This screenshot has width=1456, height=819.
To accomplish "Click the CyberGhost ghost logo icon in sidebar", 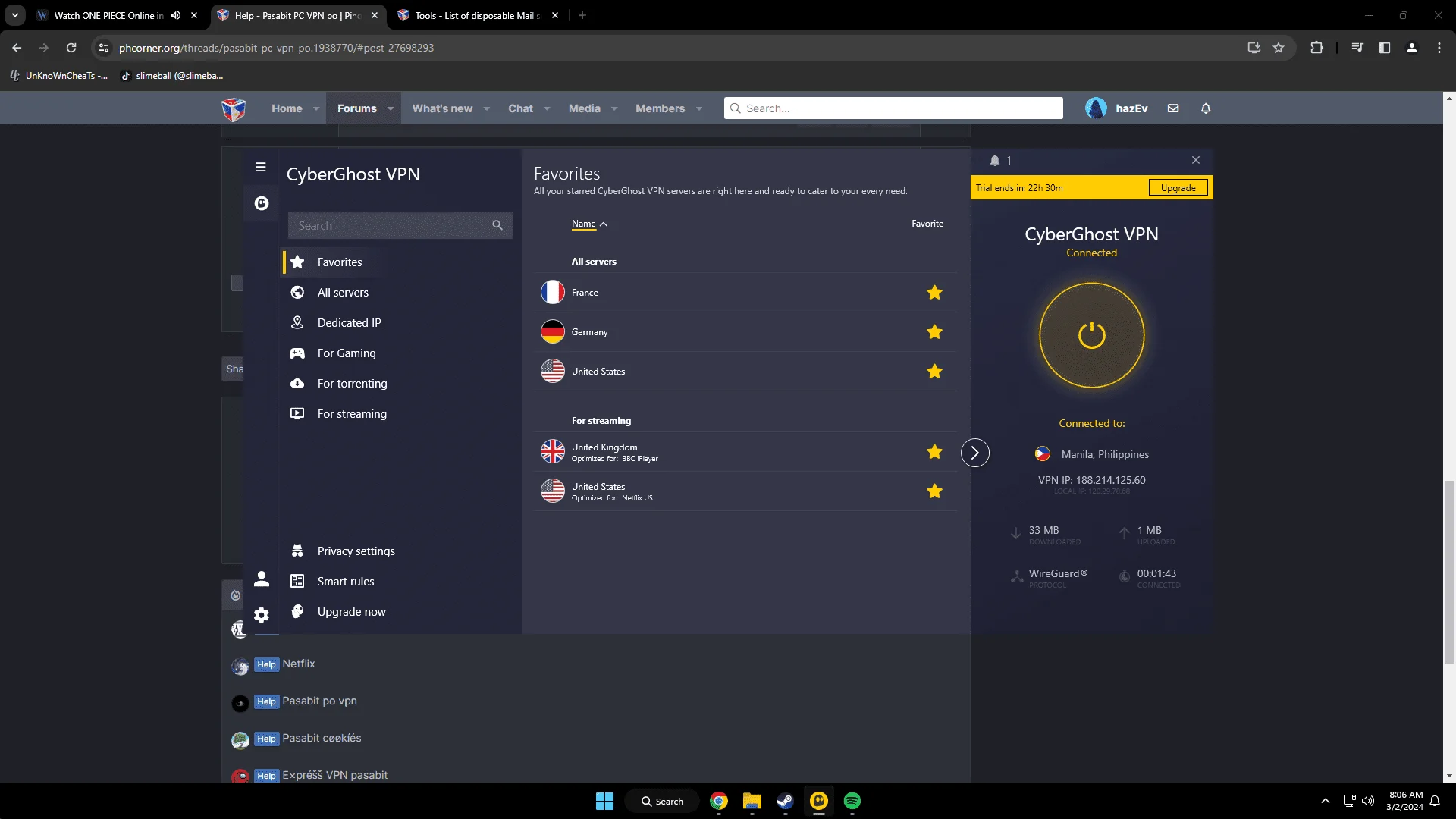I will 262,203.
